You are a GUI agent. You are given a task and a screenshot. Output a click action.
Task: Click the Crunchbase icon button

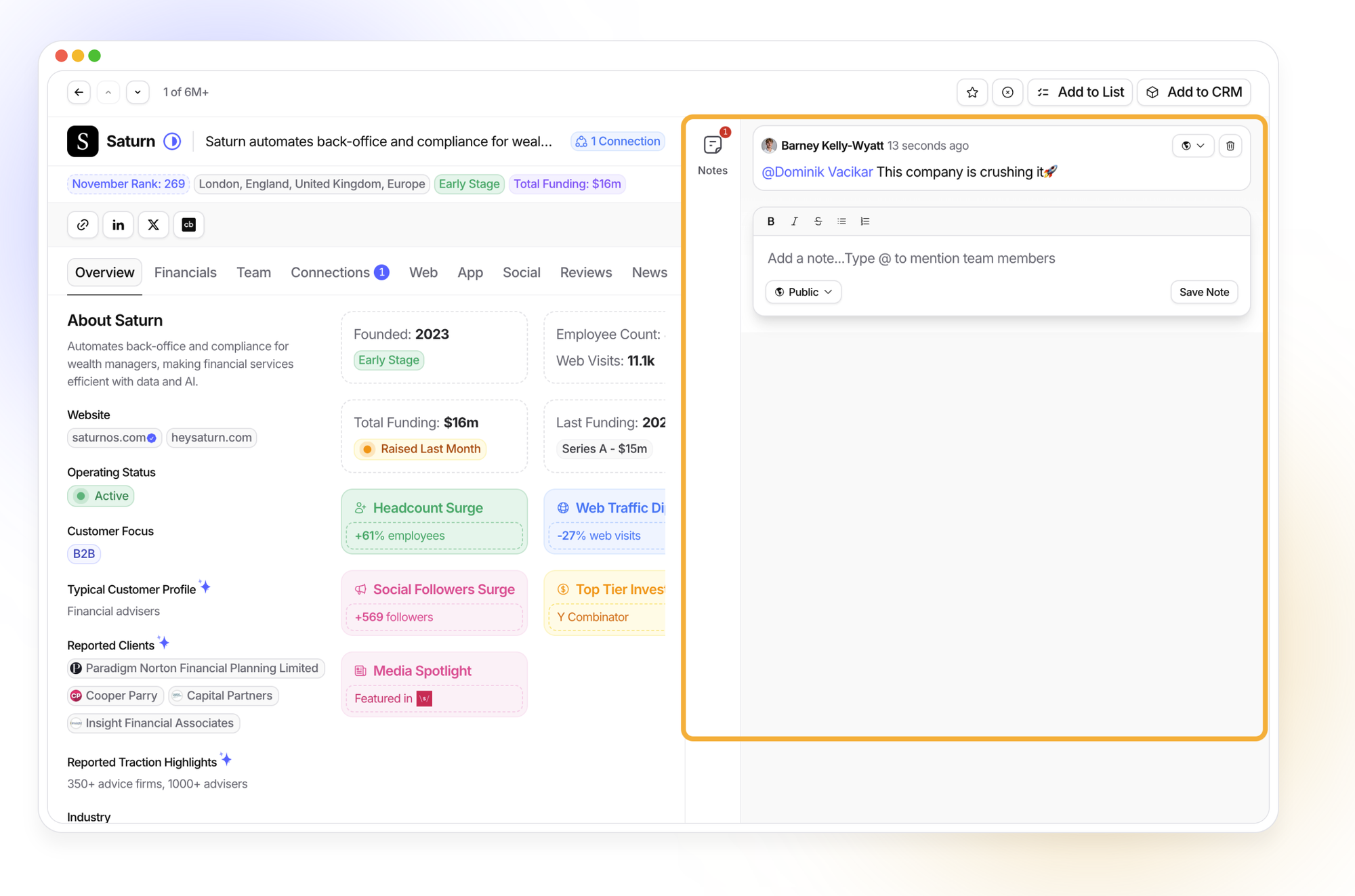188,225
